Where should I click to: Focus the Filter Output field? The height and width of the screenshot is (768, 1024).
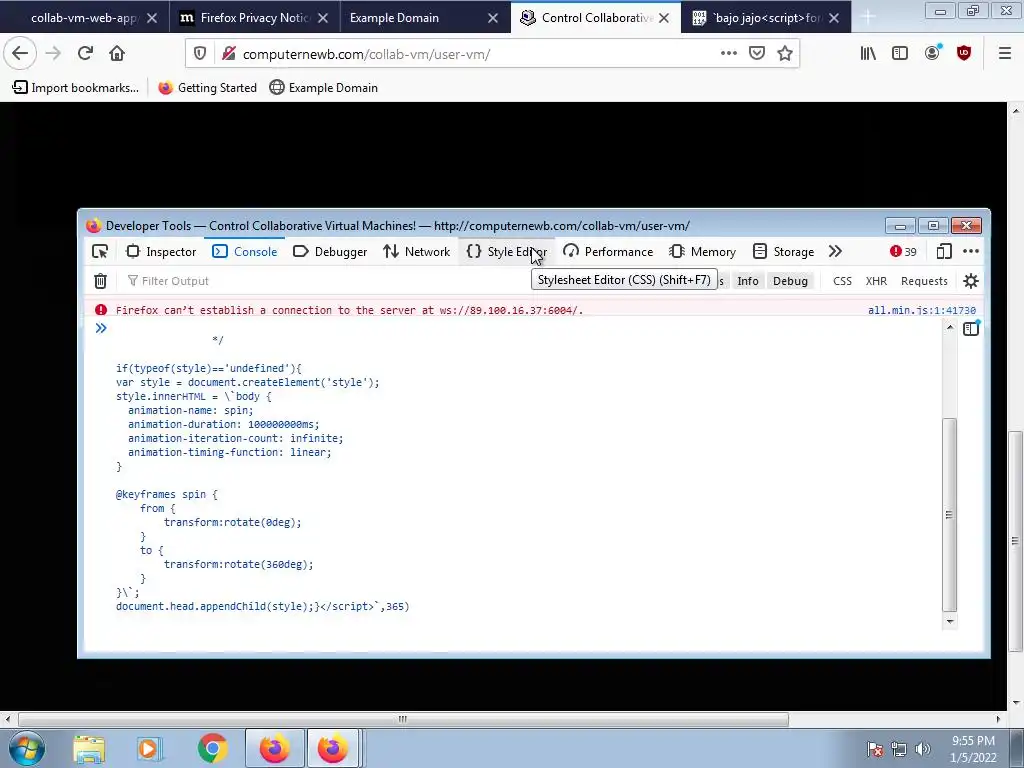pyautogui.click(x=327, y=281)
